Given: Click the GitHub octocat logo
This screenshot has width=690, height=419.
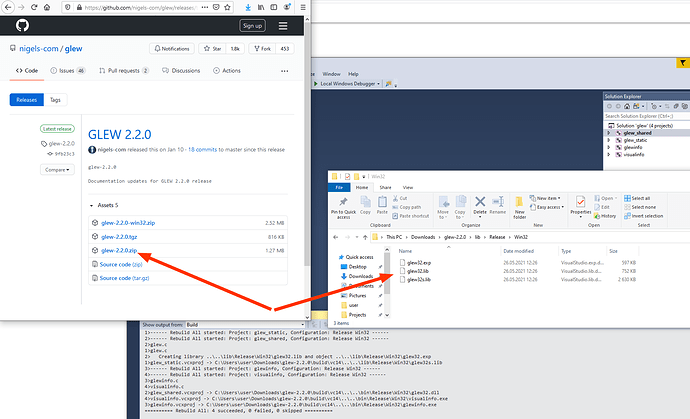Looking at the screenshot, I should (22, 25).
